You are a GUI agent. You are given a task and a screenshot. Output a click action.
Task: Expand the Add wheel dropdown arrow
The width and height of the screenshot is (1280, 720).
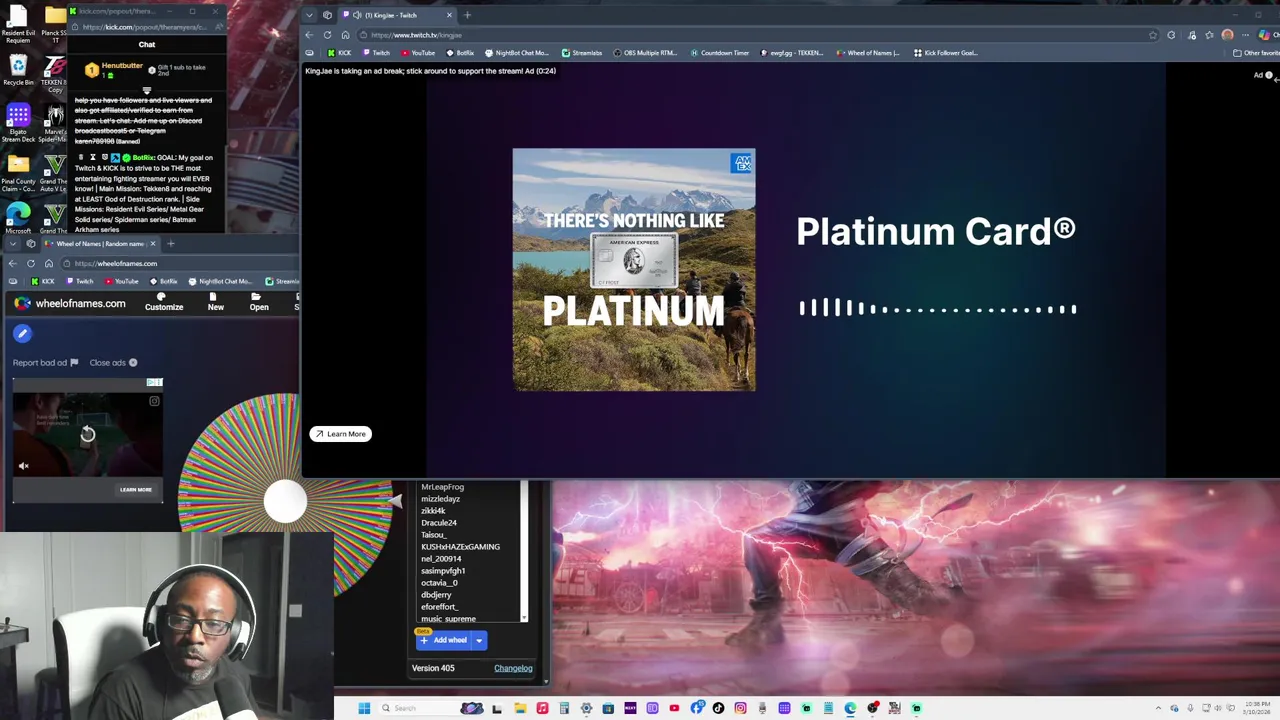tap(479, 640)
